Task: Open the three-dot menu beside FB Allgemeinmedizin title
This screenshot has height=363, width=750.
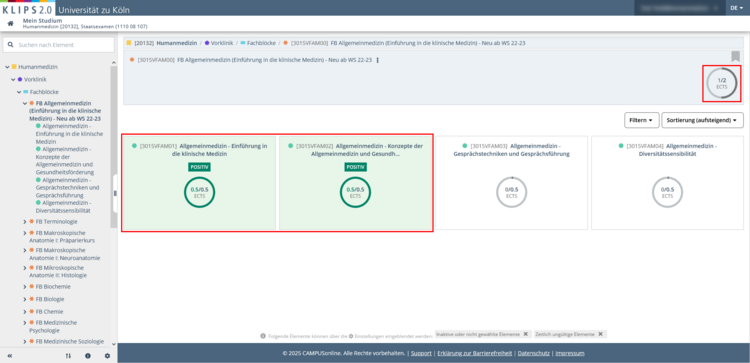Action: (x=378, y=60)
